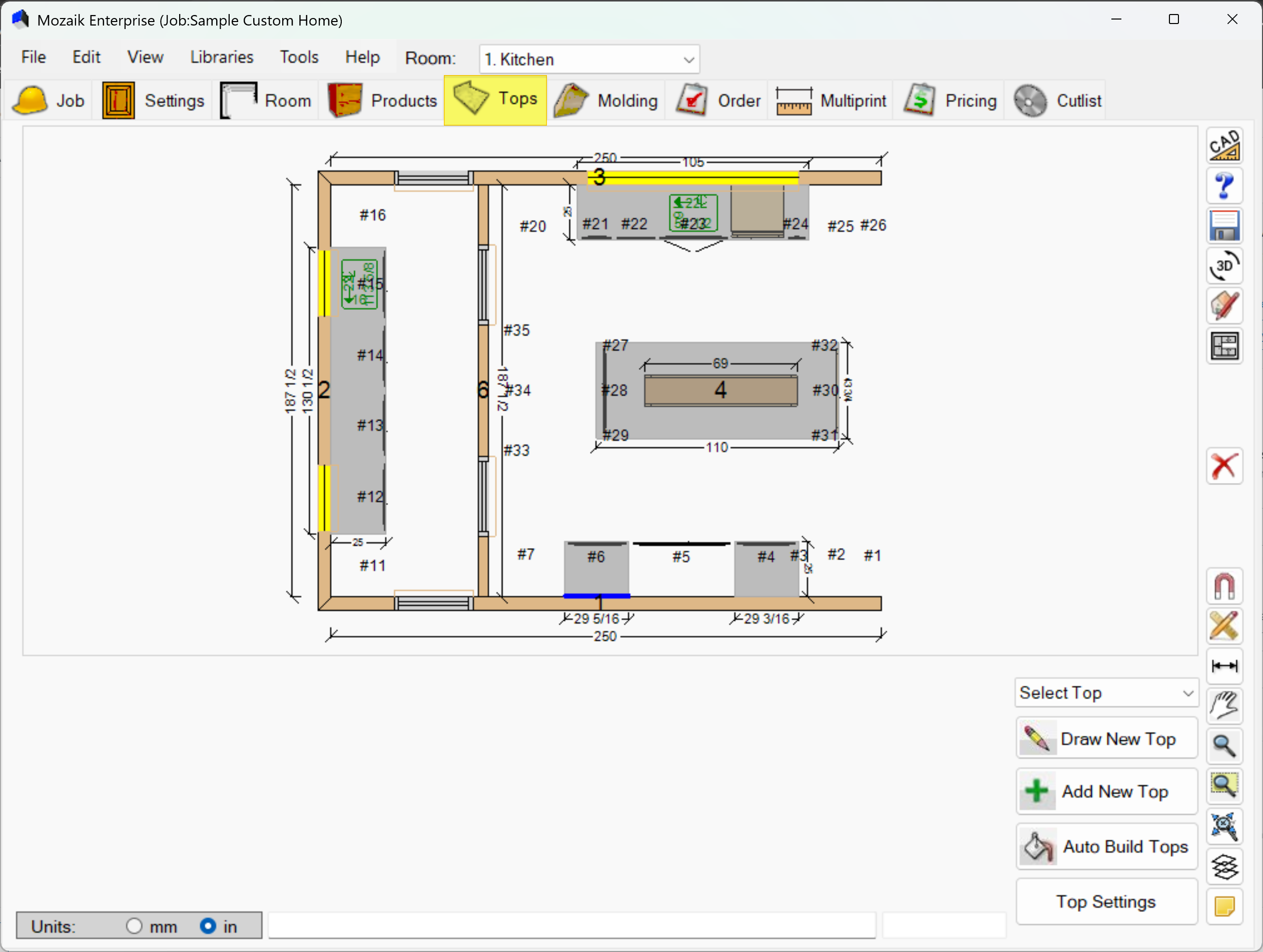Open help via blue question mark icon
1263x952 pixels.
pyautogui.click(x=1223, y=186)
